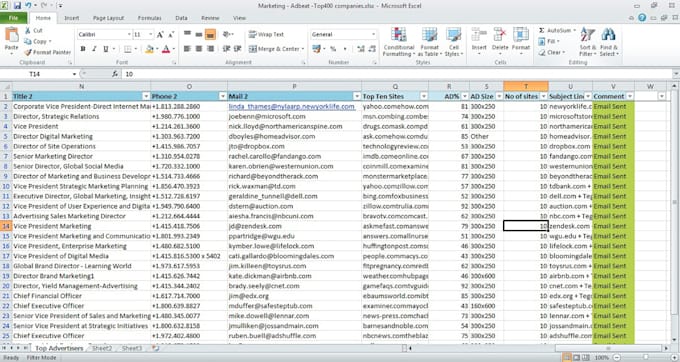Viewport: 680px width, 362px height.
Task: Switch to Normal view in status bar
Action: [567, 358]
